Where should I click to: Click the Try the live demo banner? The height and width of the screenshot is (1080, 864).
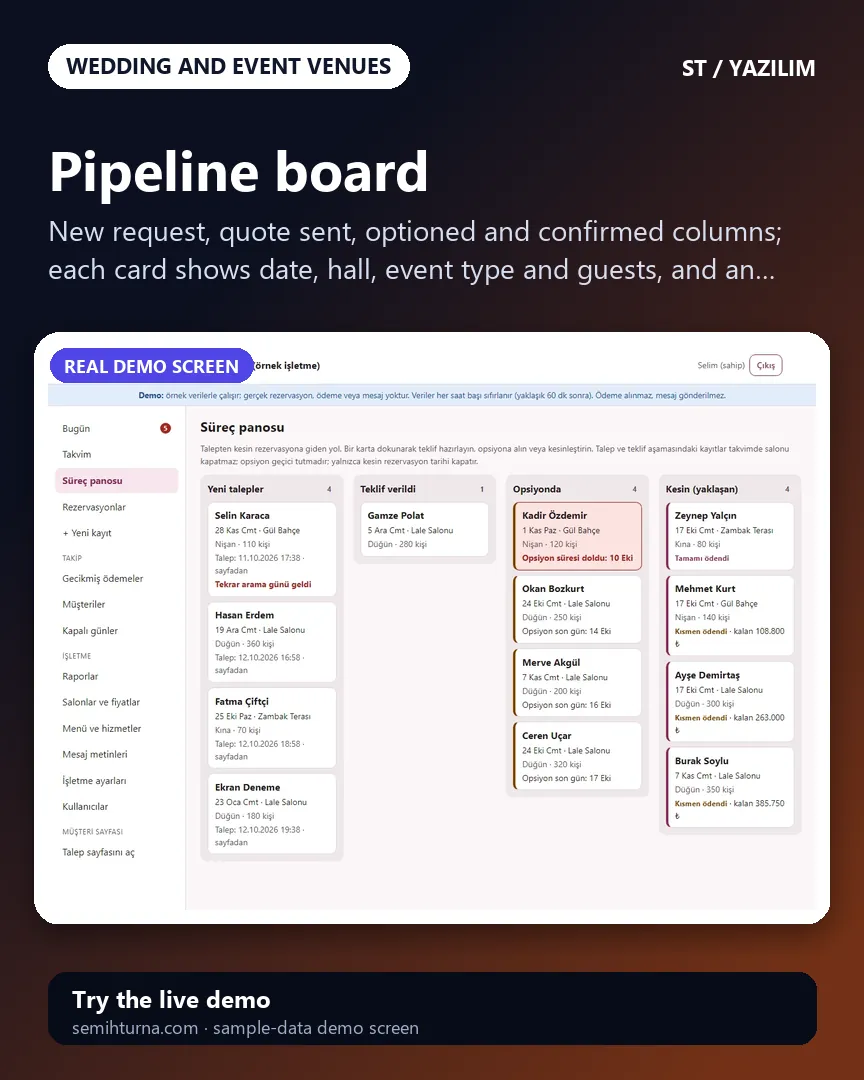click(x=432, y=1009)
